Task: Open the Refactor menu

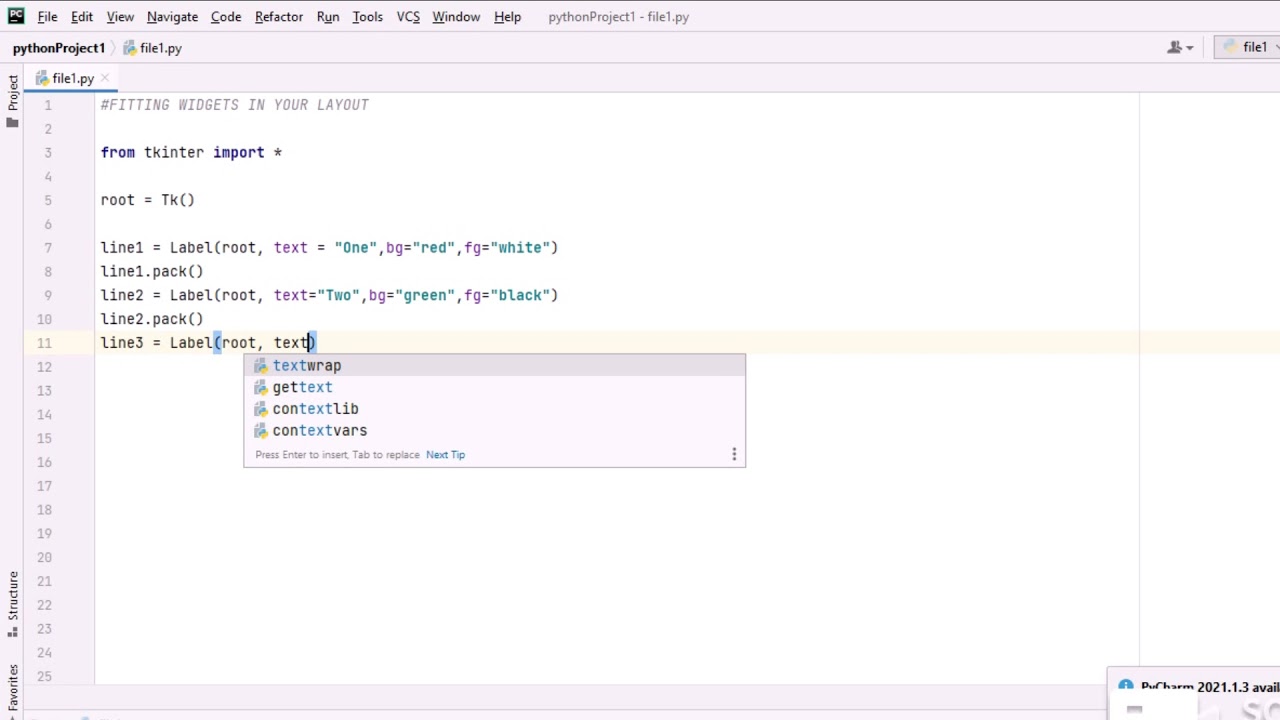Action: (279, 17)
